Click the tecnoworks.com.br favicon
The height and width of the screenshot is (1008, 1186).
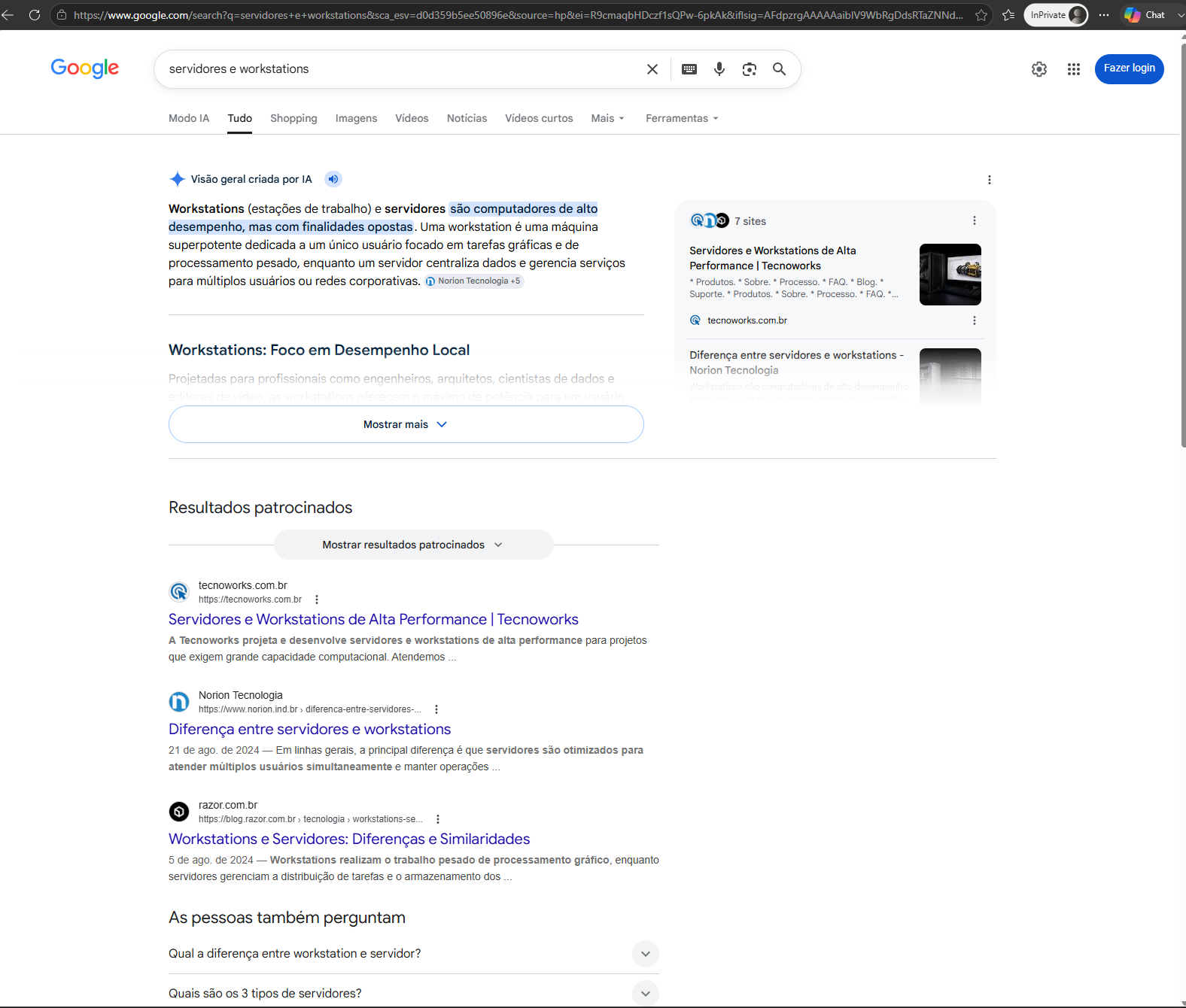(179, 592)
